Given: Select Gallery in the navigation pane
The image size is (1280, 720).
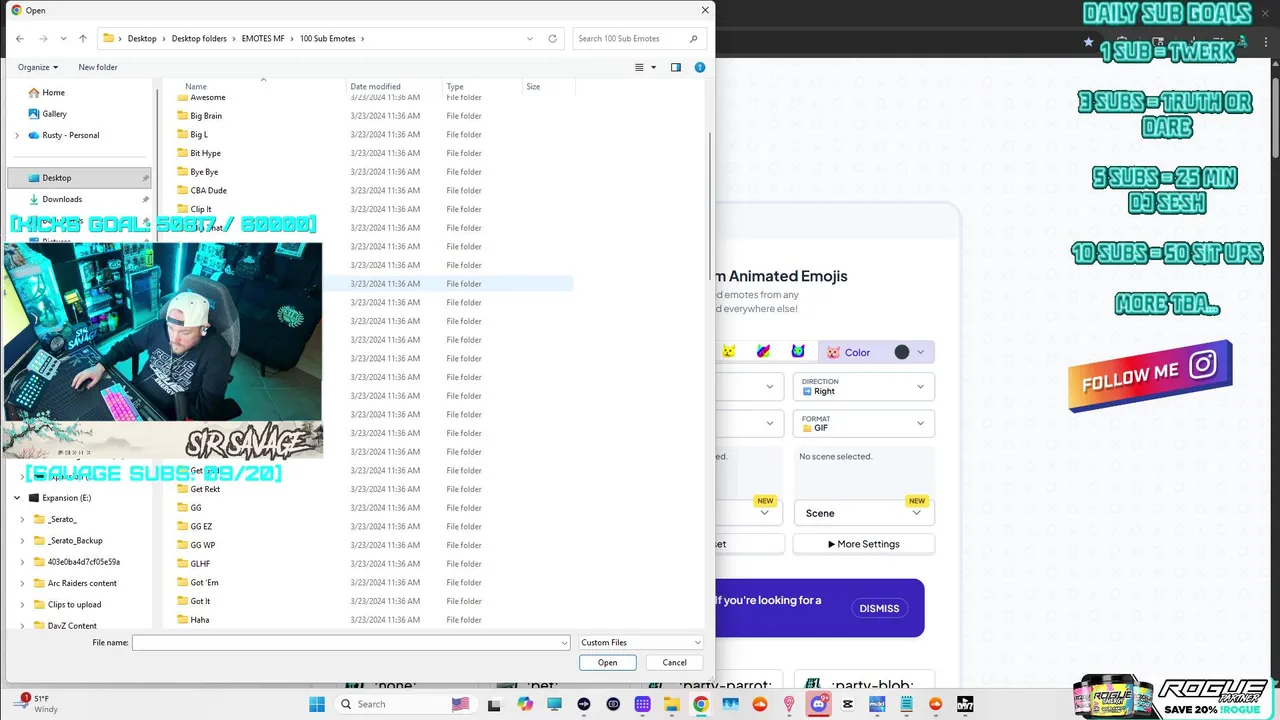Looking at the screenshot, I should [54, 114].
